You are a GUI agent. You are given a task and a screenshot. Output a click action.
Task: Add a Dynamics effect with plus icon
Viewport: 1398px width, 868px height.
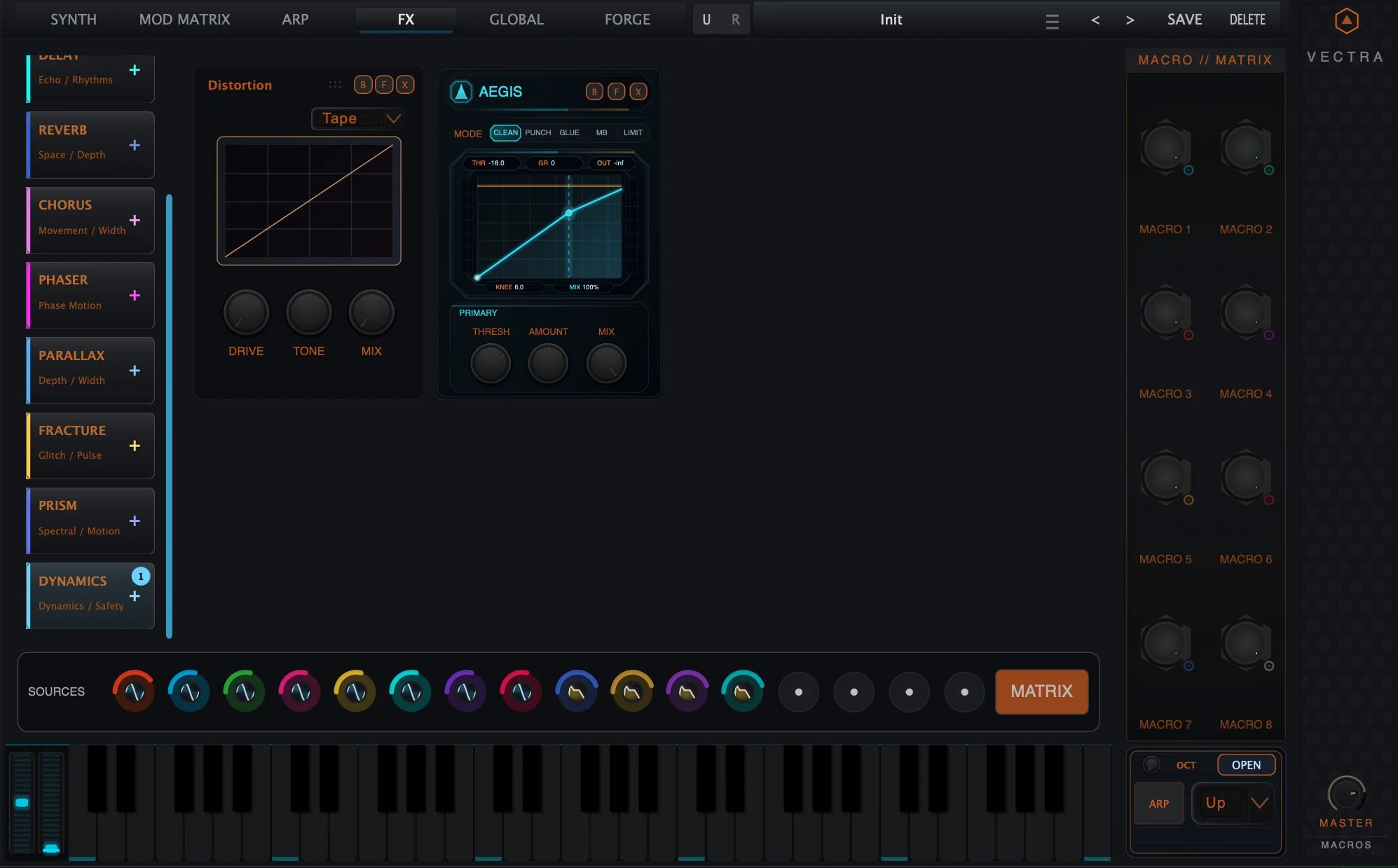tap(135, 596)
